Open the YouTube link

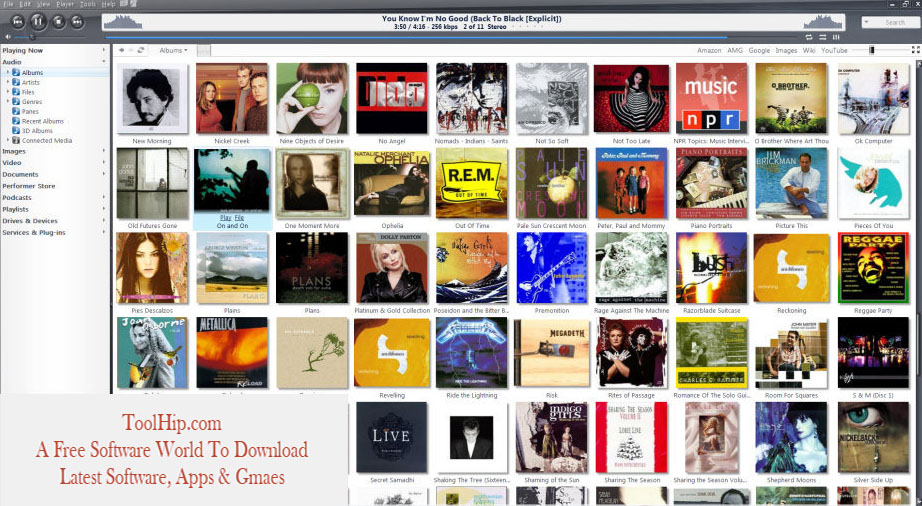click(x=834, y=51)
